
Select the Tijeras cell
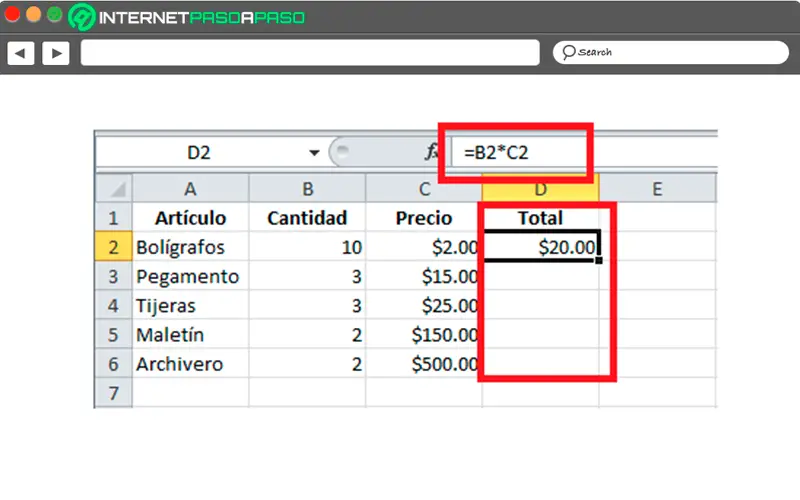[x=191, y=306]
